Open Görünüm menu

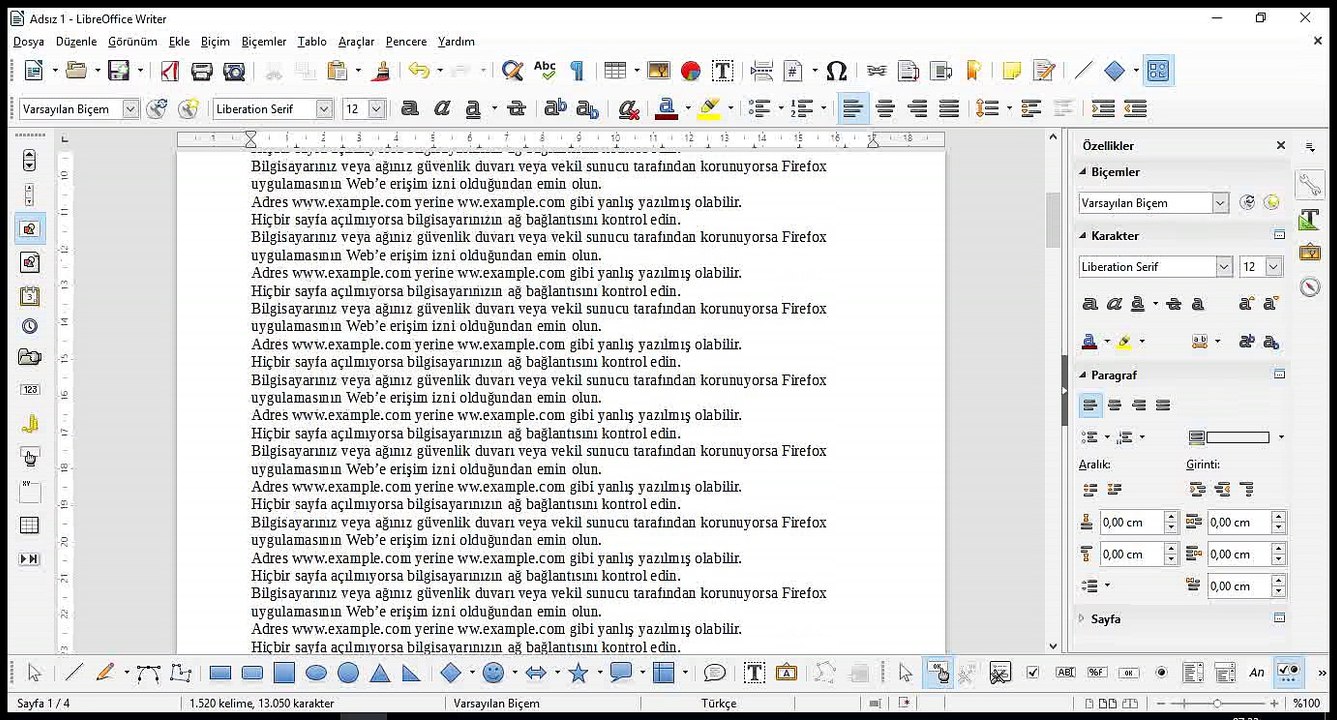(x=133, y=42)
